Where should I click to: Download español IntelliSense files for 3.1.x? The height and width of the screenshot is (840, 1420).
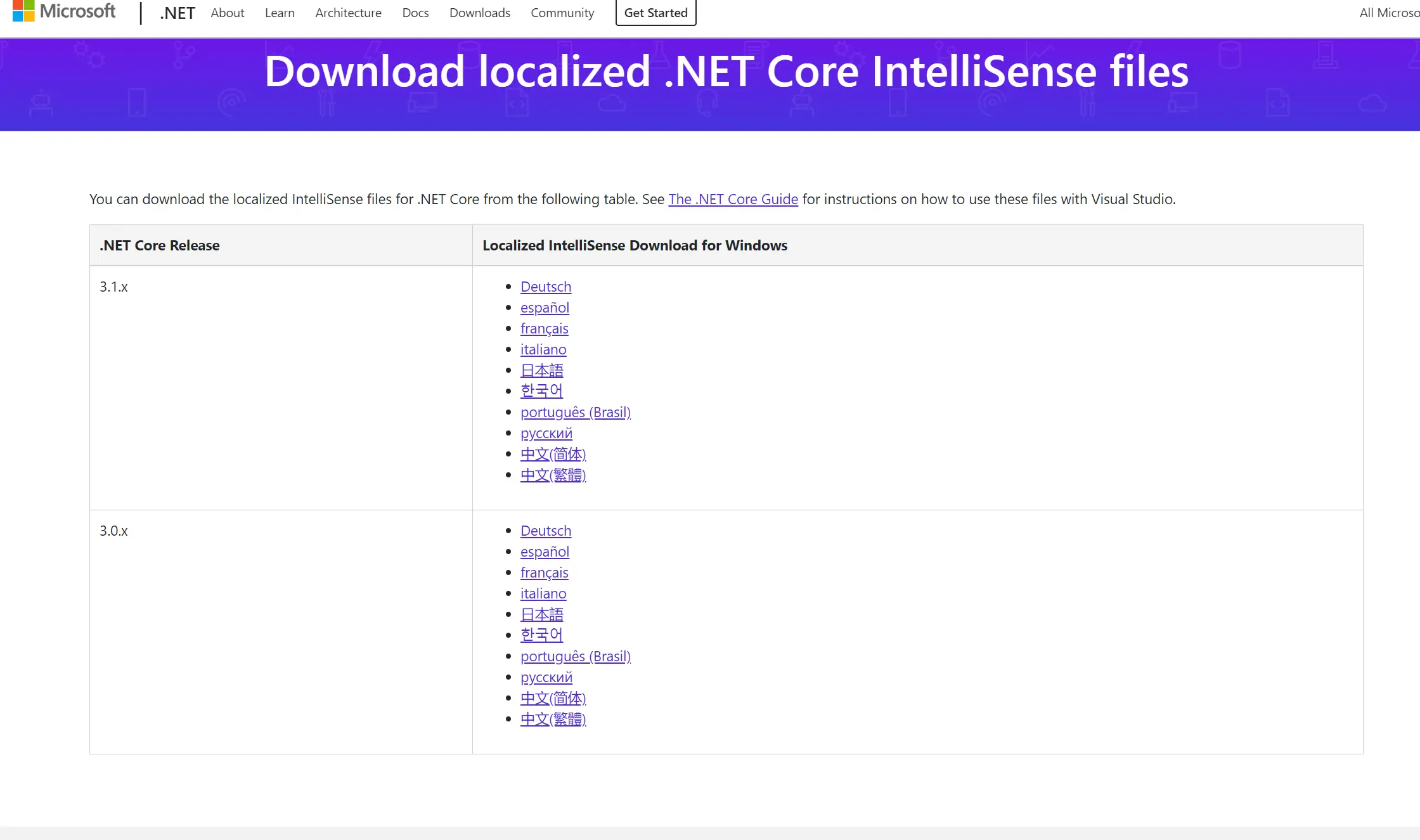point(545,307)
